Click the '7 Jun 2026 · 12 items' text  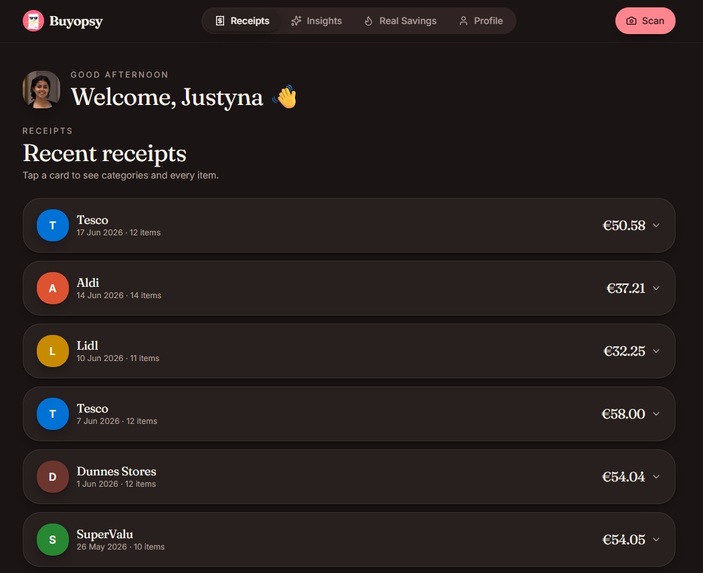tap(117, 421)
